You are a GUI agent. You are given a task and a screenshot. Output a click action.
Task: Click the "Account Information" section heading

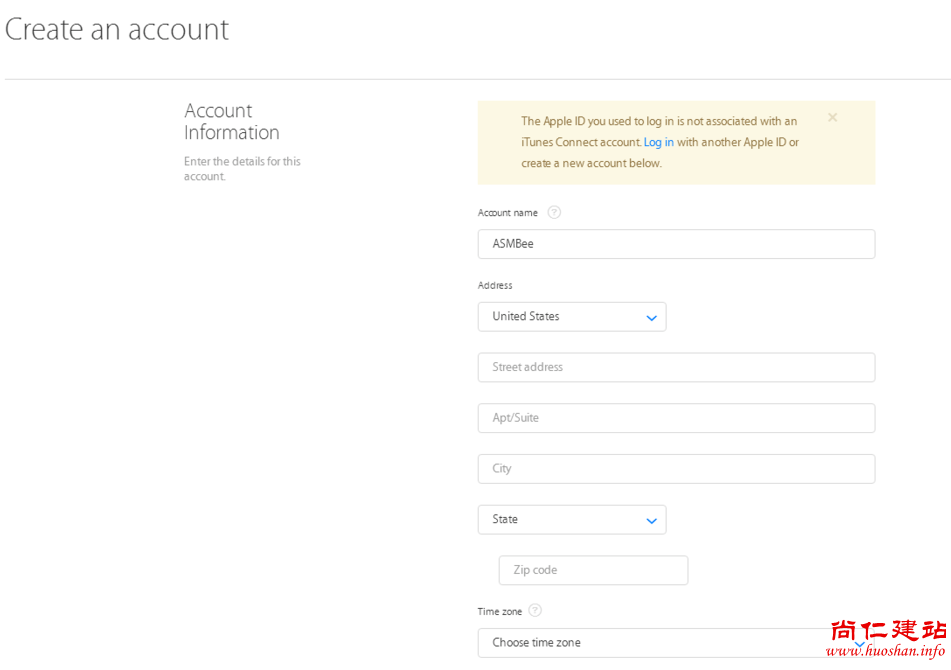(232, 121)
